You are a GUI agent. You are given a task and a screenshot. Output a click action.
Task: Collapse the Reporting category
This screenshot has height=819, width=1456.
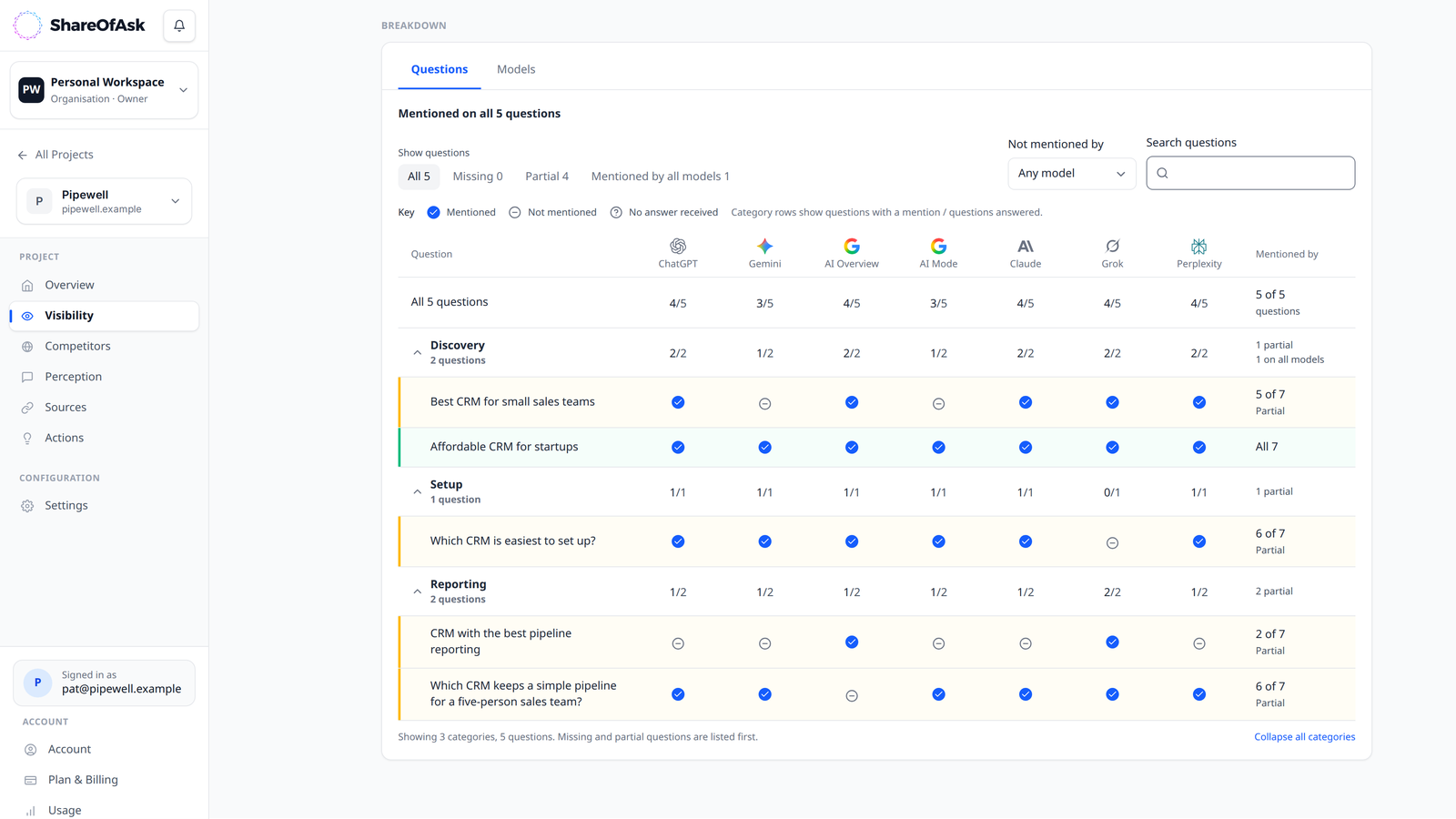coord(417,591)
